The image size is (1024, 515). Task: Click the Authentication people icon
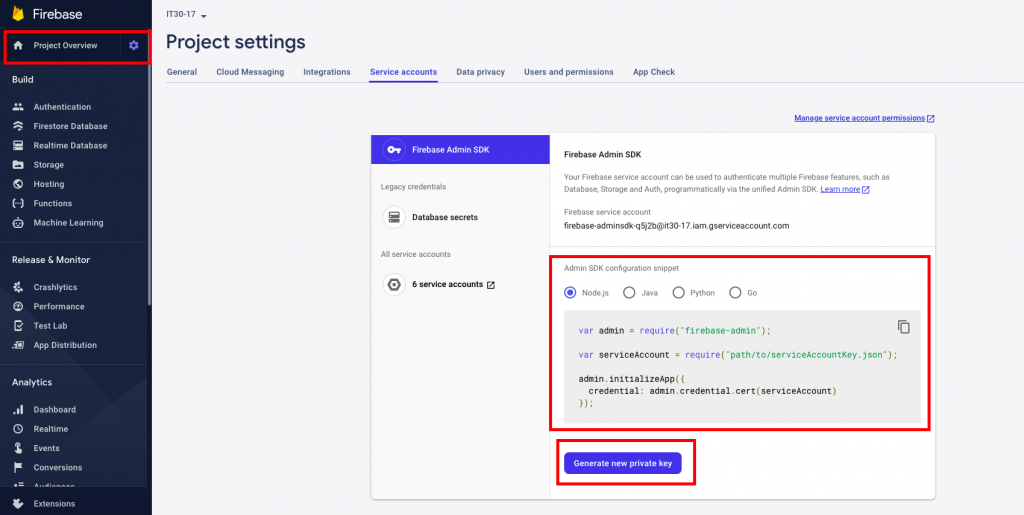tap(18, 107)
